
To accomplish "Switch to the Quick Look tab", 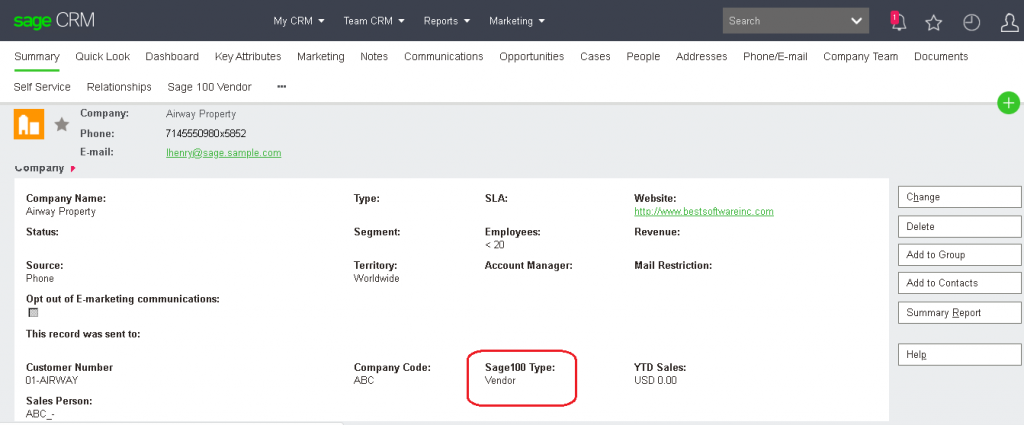I will coord(103,57).
